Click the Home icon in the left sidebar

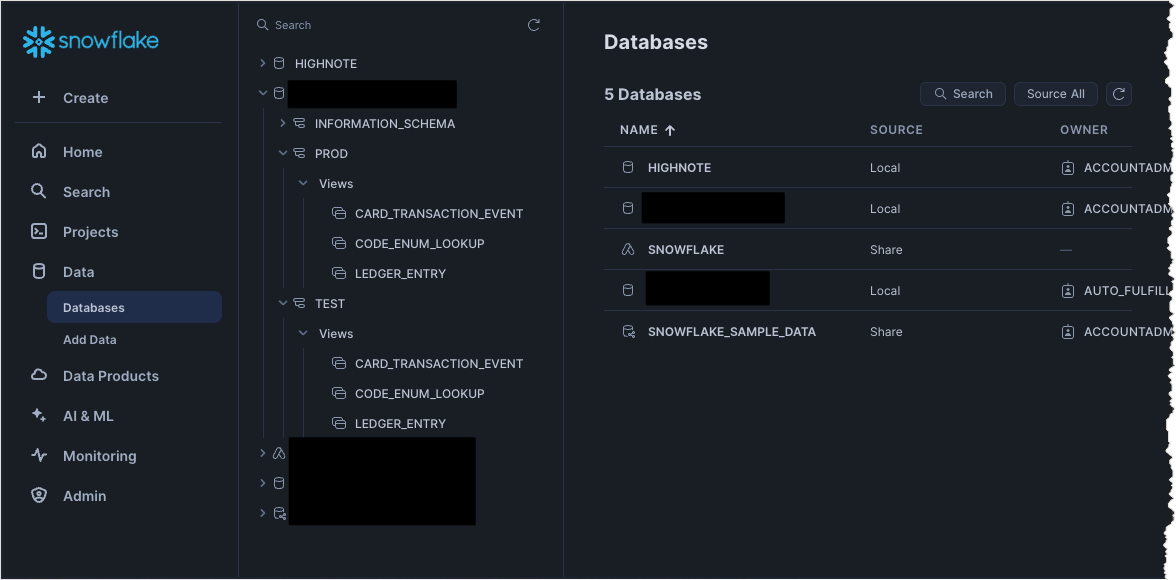(x=39, y=151)
